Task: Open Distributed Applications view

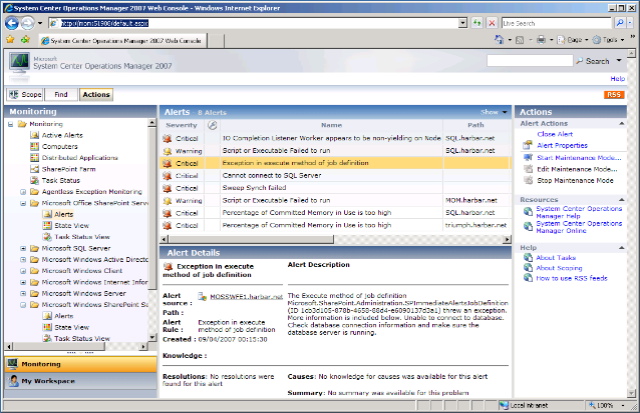Action: click(80, 158)
